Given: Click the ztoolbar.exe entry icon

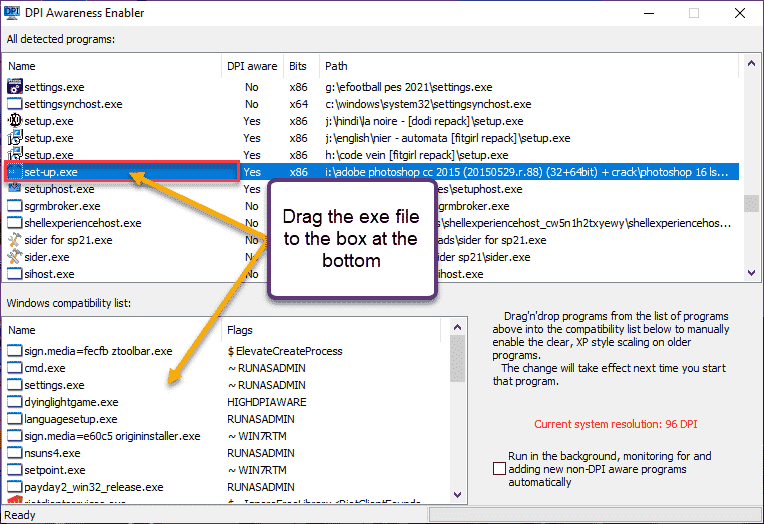Looking at the screenshot, I should [x=15, y=351].
